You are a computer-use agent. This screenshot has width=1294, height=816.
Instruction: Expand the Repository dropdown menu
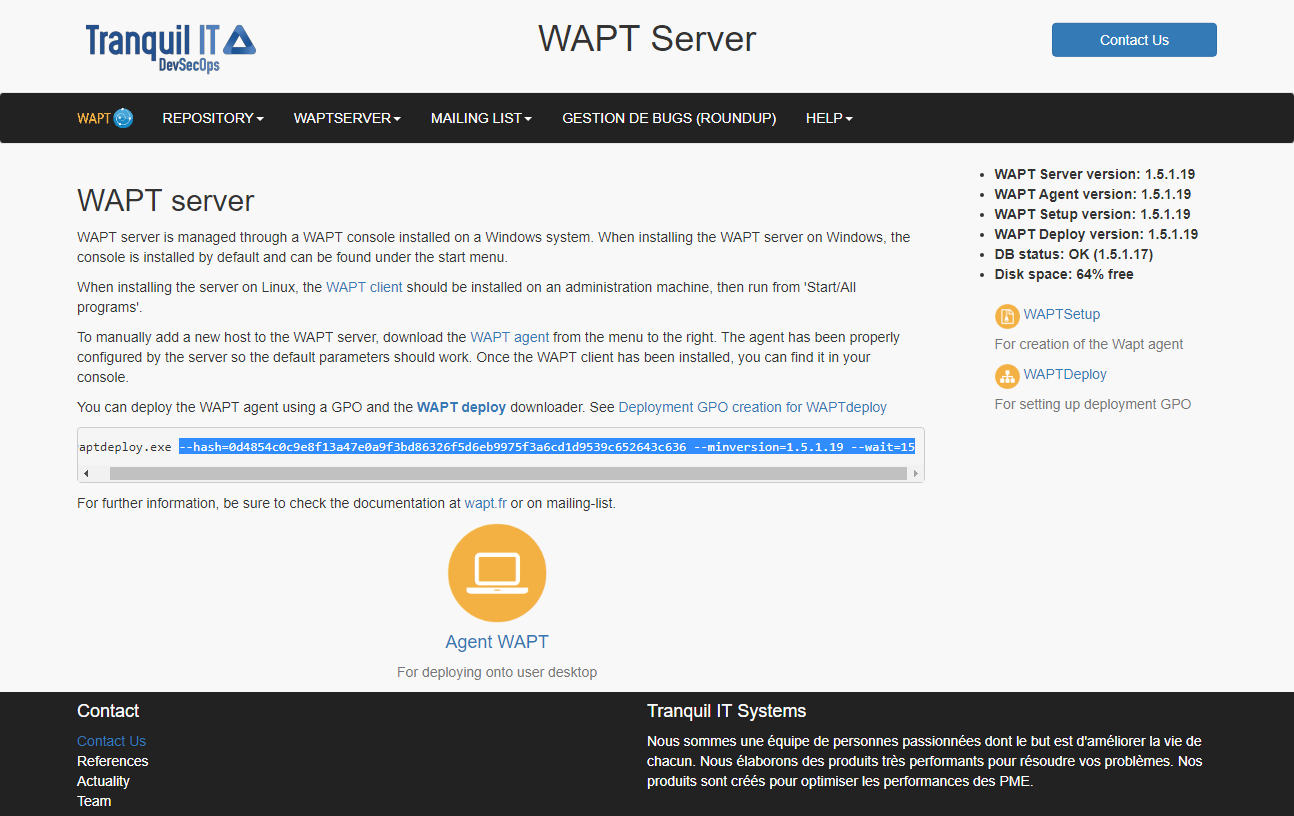coord(213,118)
